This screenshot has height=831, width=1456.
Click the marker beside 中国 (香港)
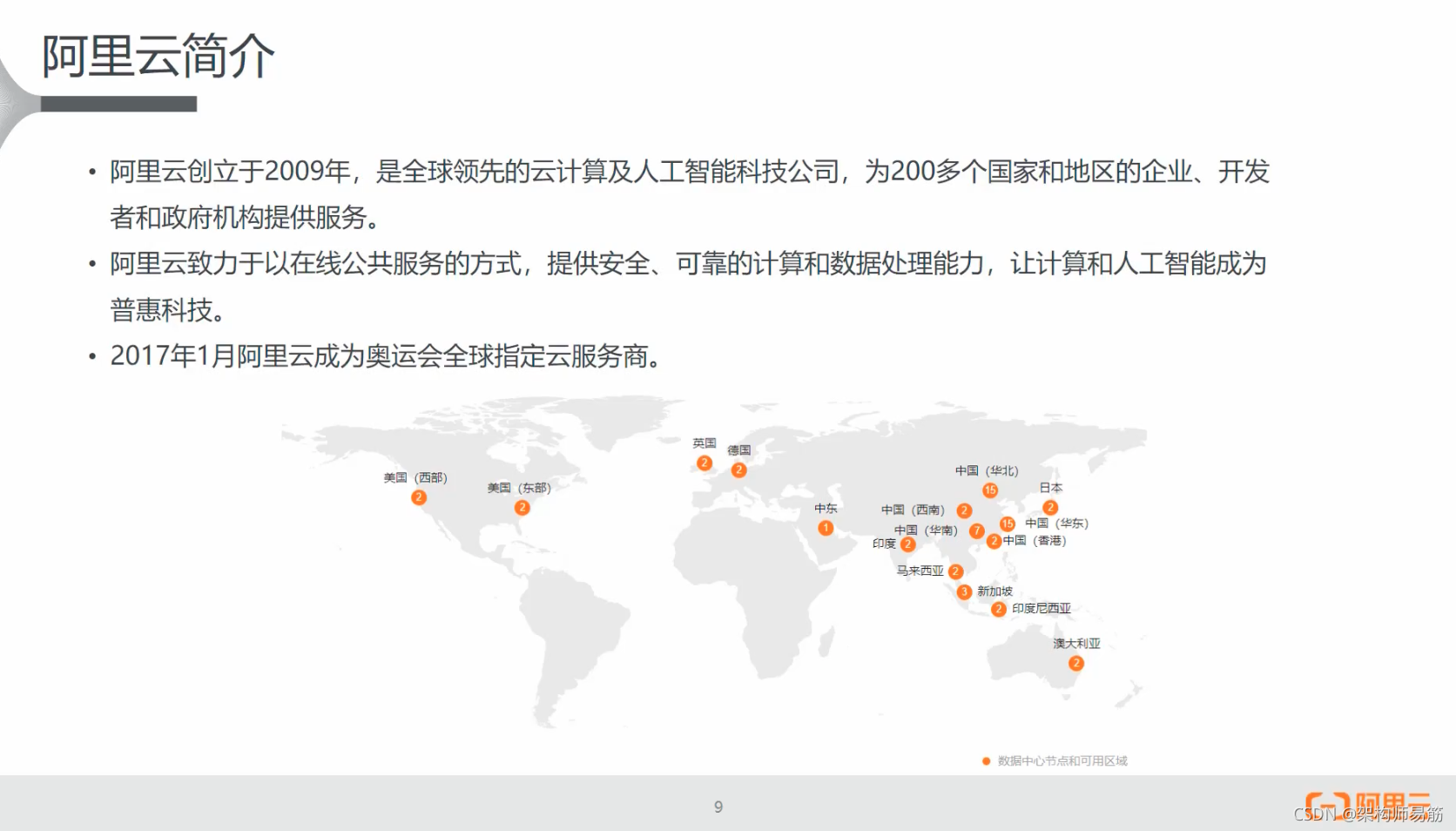994,541
